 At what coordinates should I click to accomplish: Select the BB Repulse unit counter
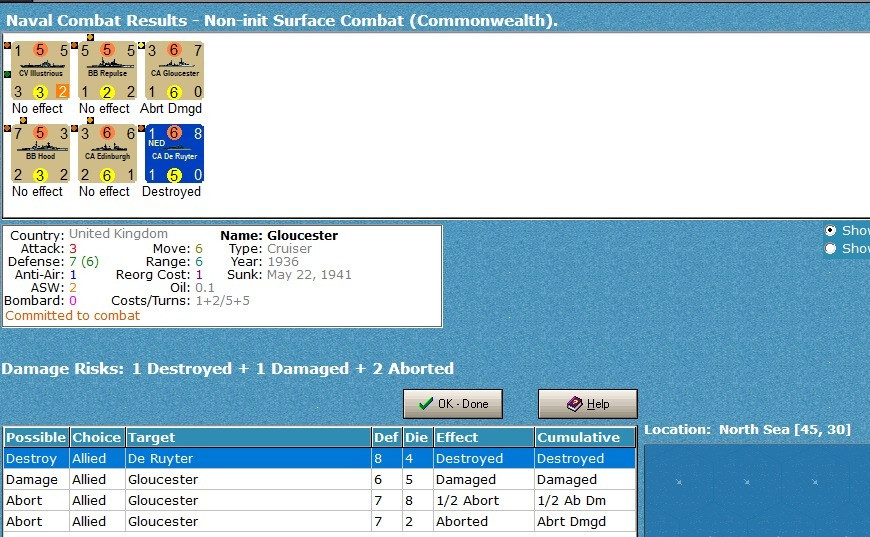pyautogui.click(x=107, y=71)
